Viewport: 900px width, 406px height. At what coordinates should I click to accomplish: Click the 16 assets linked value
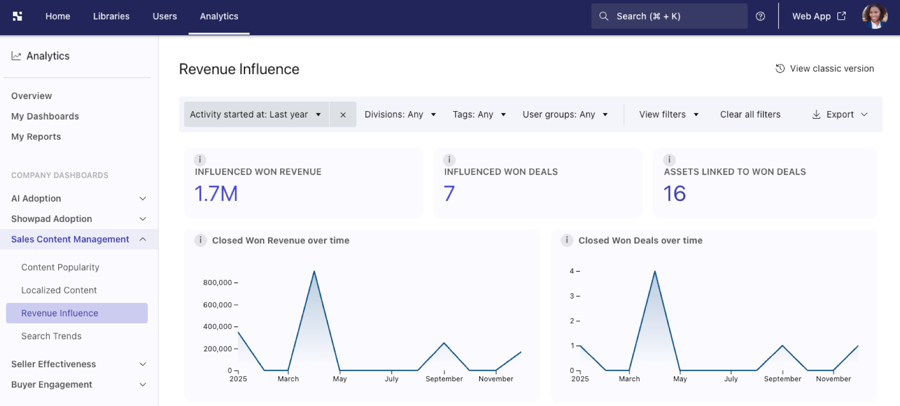click(x=675, y=194)
